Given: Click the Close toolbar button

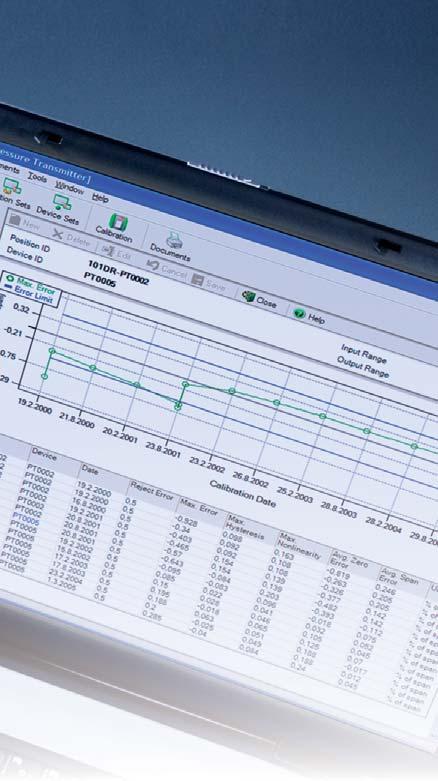Looking at the screenshot, I should click(259, 299).
